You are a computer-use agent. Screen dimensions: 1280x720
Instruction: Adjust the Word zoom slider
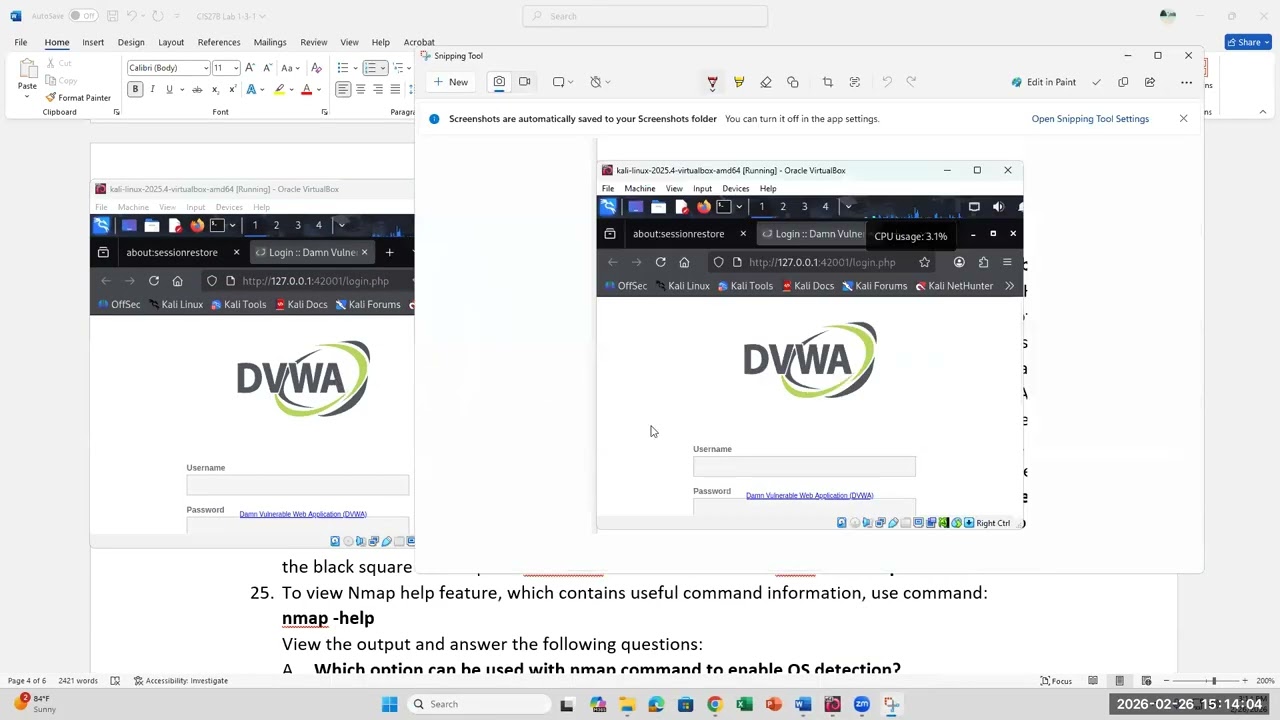click(x=1214, y=681)
